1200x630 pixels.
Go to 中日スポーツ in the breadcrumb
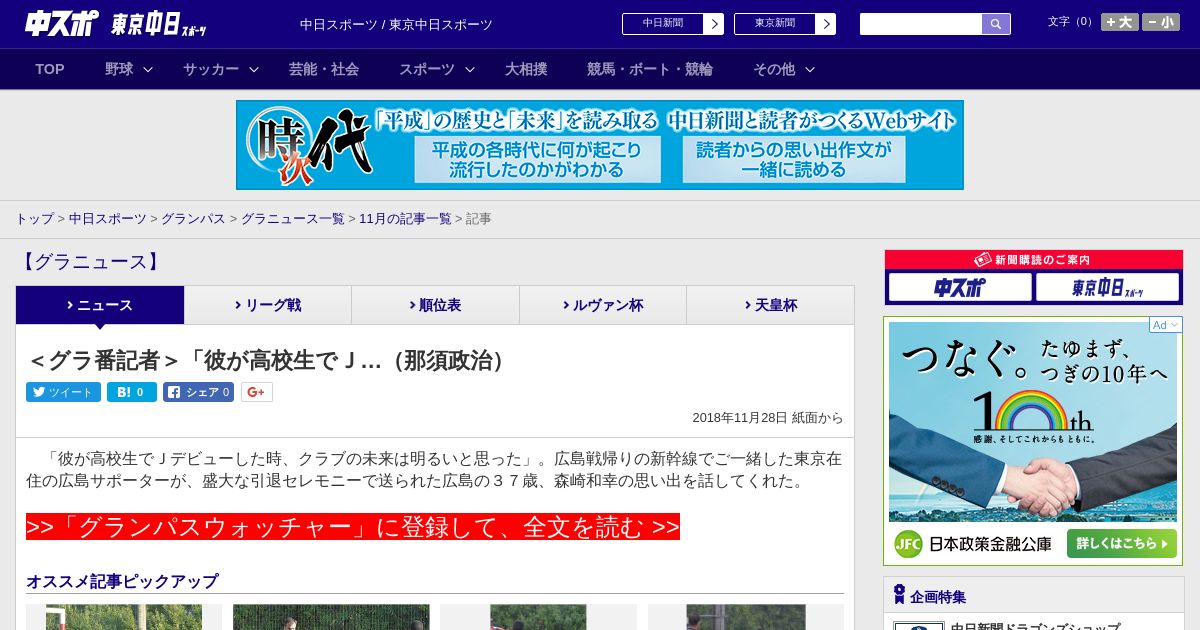(x=107, y=218)
